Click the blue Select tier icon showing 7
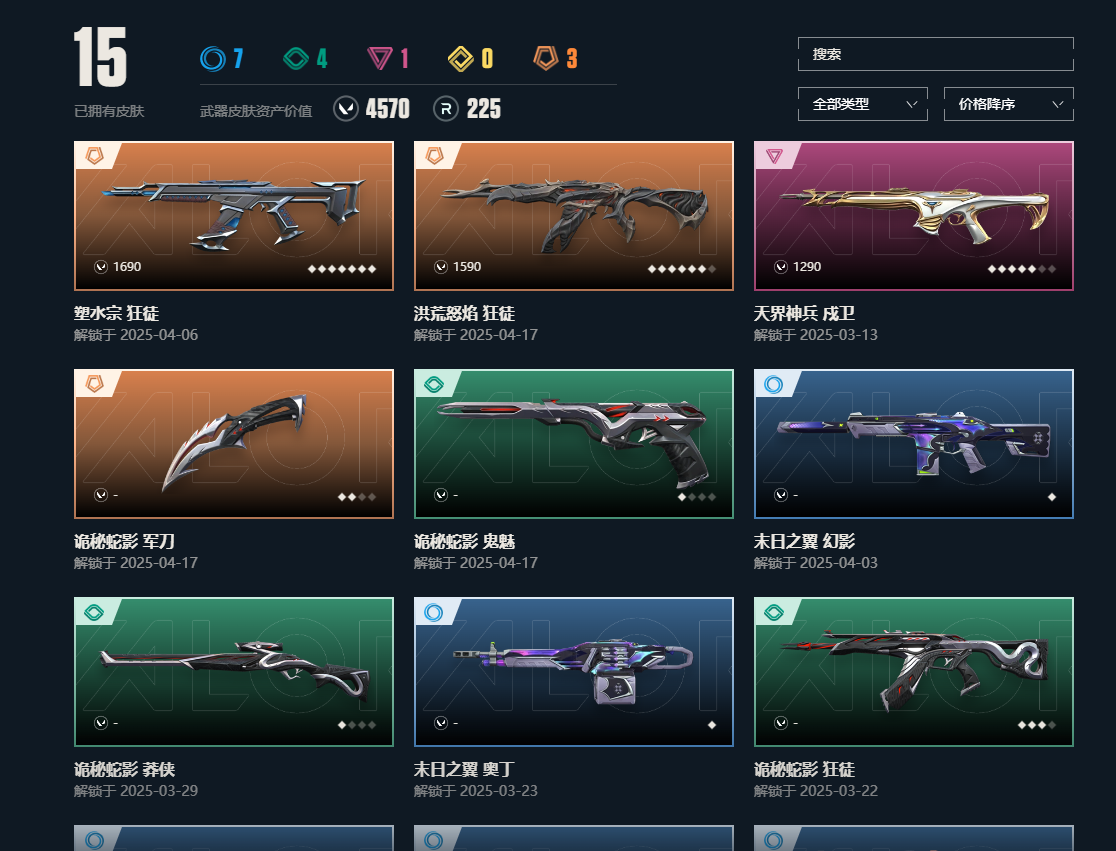Viewport: 1116px width, 851px height. coord(212,58)
